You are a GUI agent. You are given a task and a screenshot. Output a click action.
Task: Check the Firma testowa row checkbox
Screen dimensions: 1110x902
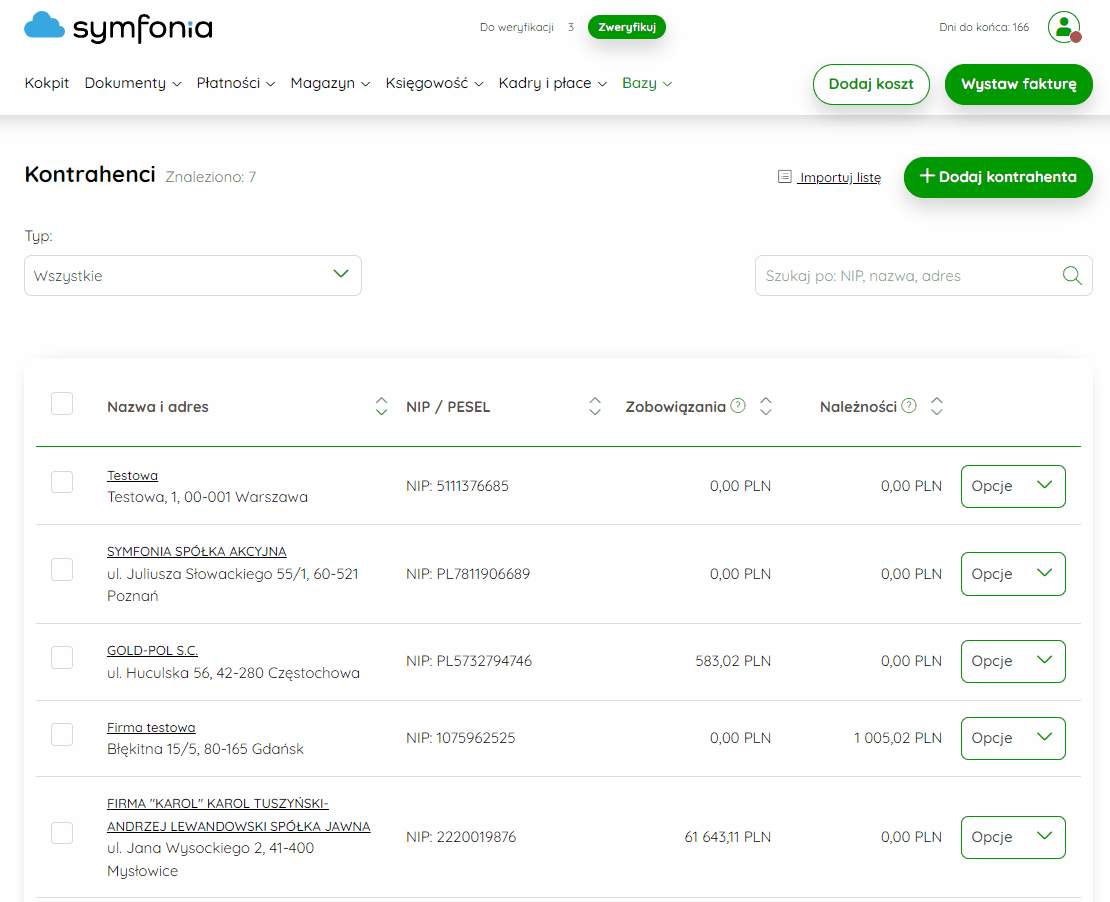[x=62, y=735]
